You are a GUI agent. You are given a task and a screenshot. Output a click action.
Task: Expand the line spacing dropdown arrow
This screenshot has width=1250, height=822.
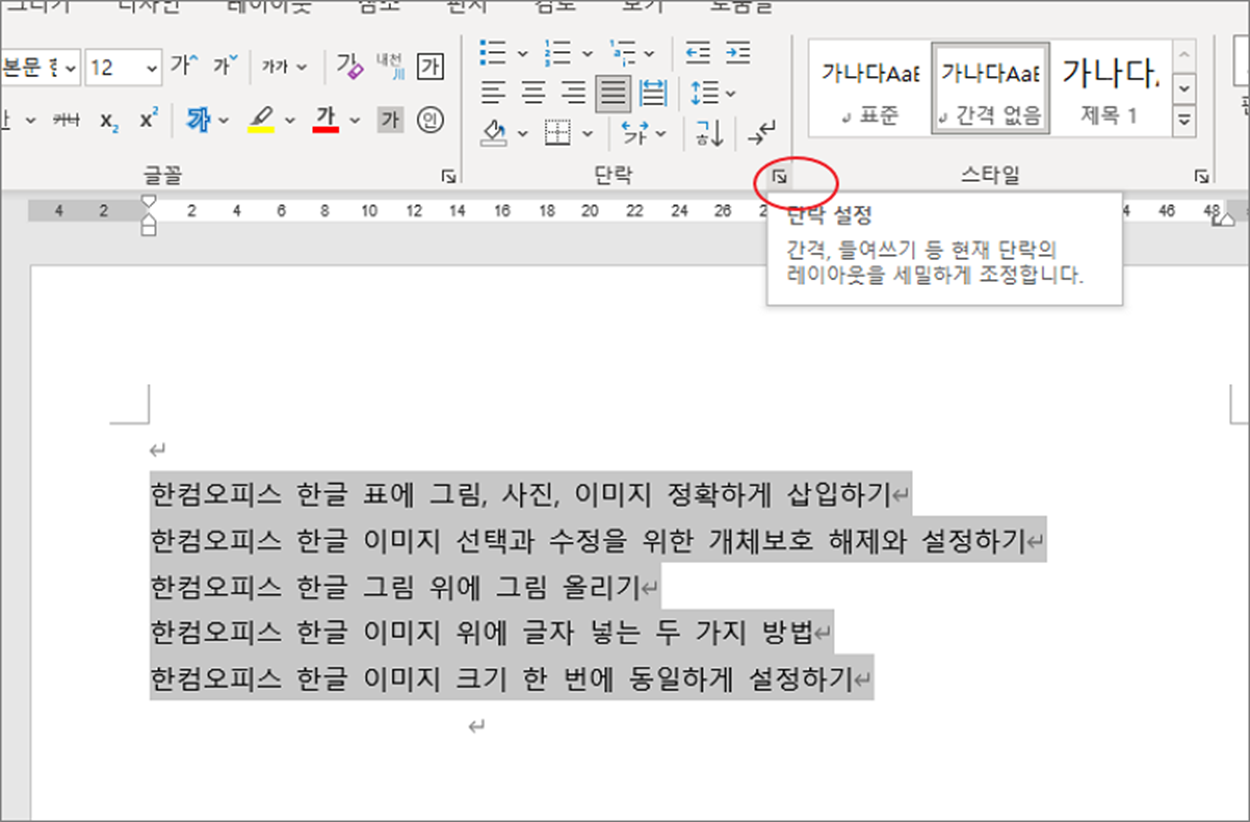coord(731,93)
